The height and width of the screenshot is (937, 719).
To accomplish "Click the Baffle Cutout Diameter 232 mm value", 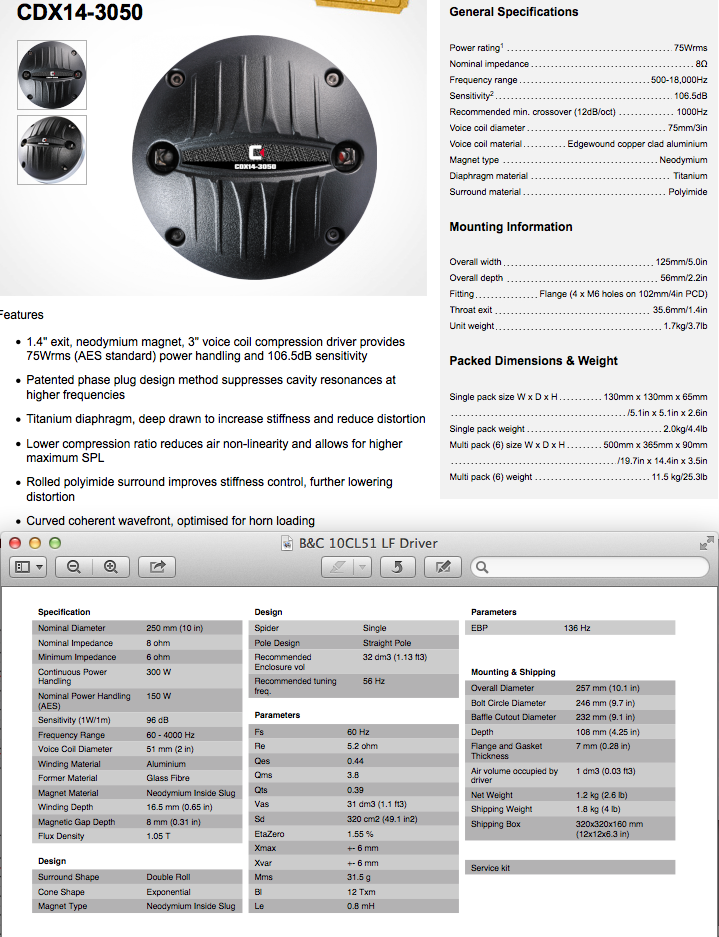I will (605, 717).
